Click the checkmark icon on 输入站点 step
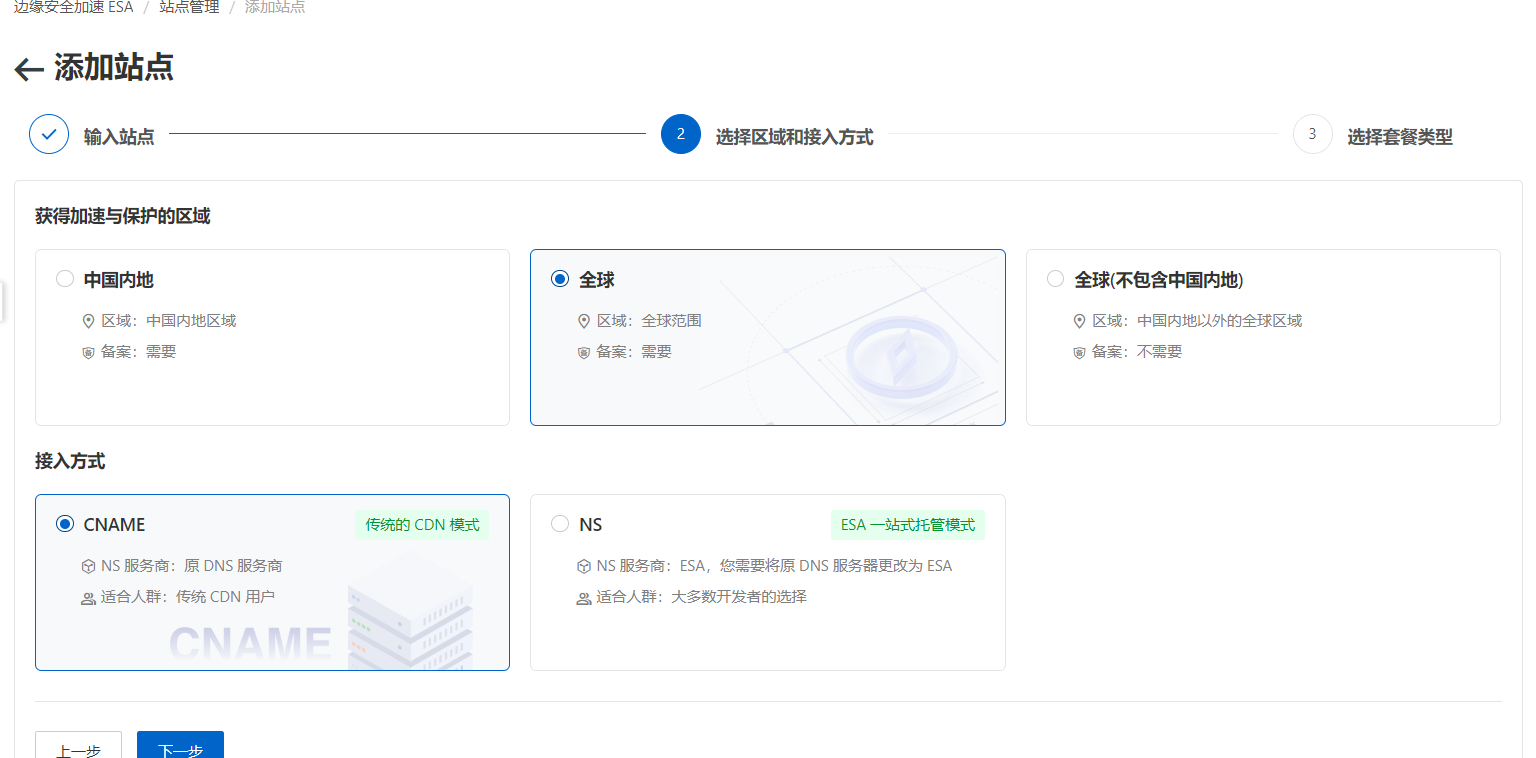The width and height of the screenshot is (1536, 758). click(49, 133)
